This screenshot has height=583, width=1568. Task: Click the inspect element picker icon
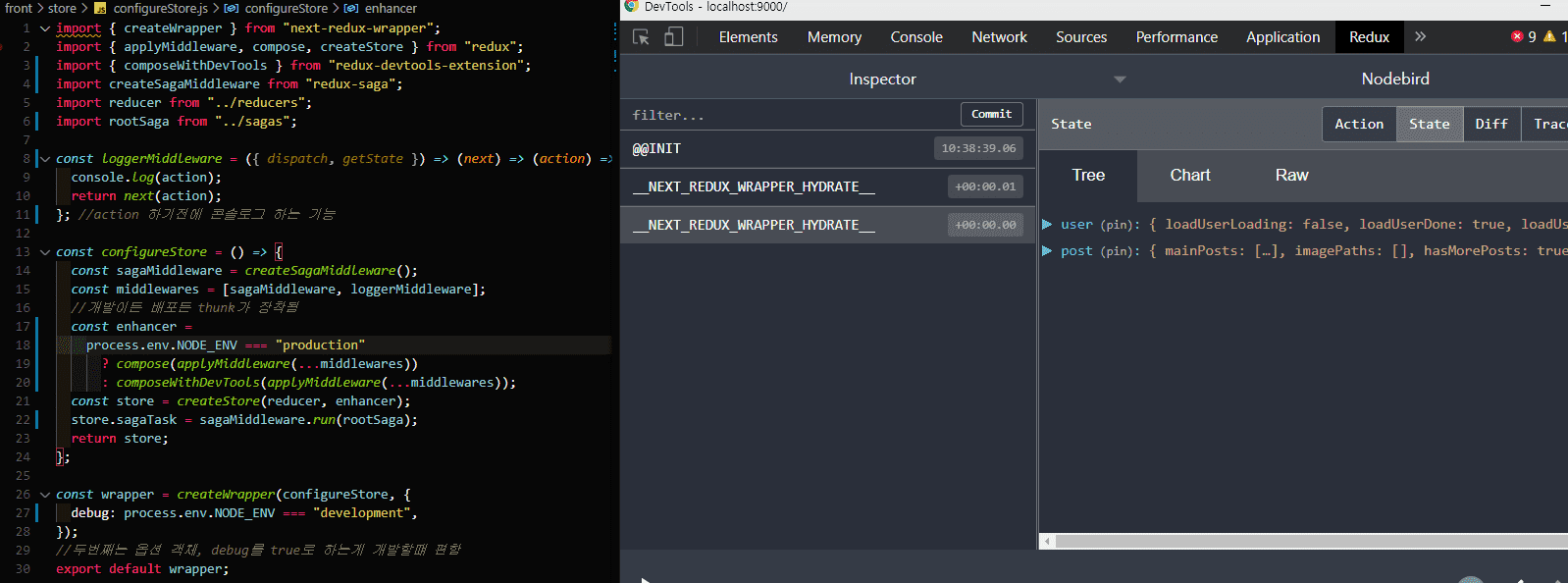coord(641,37)
